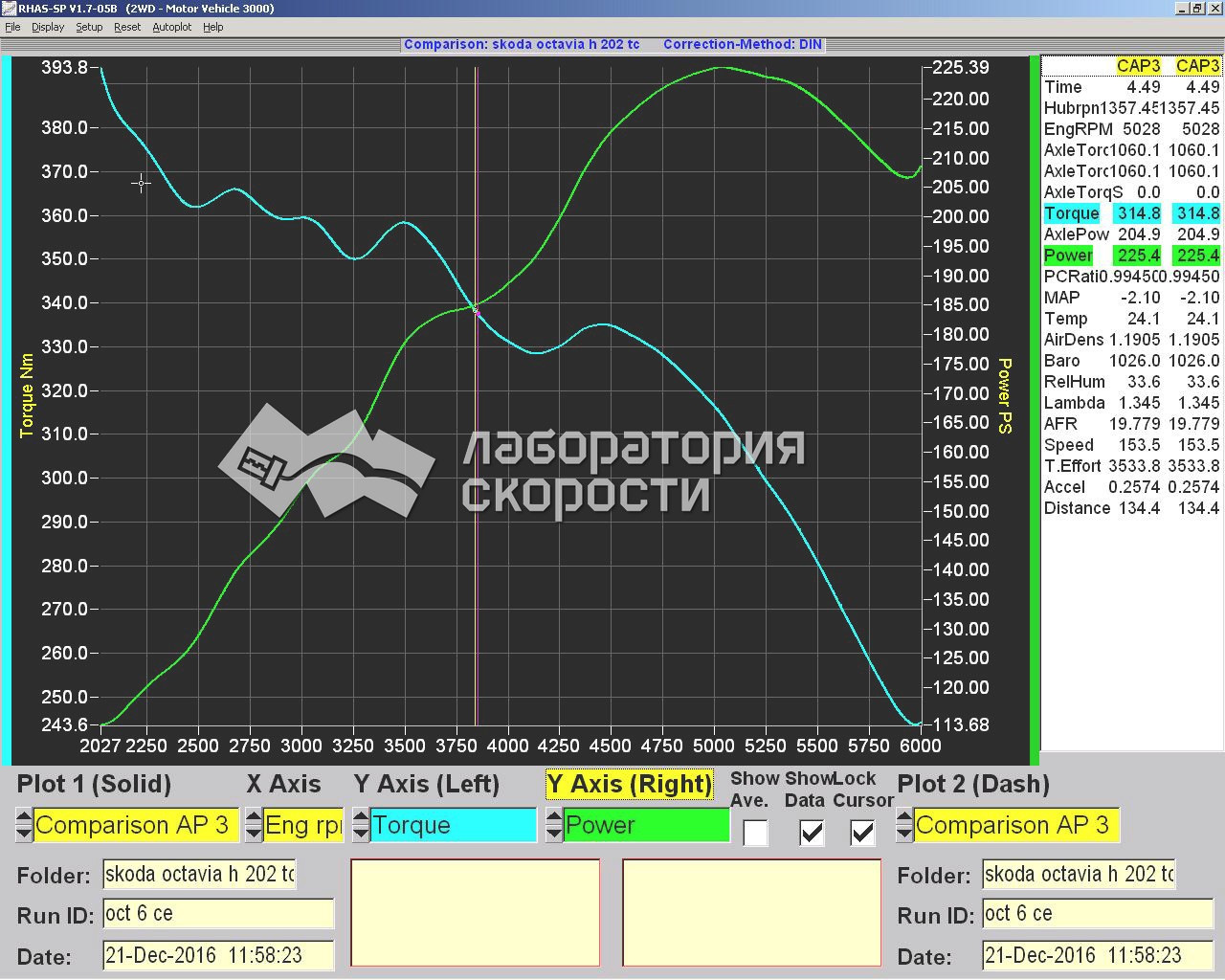Click the Plot 2 Date field

pos(1099,955)
